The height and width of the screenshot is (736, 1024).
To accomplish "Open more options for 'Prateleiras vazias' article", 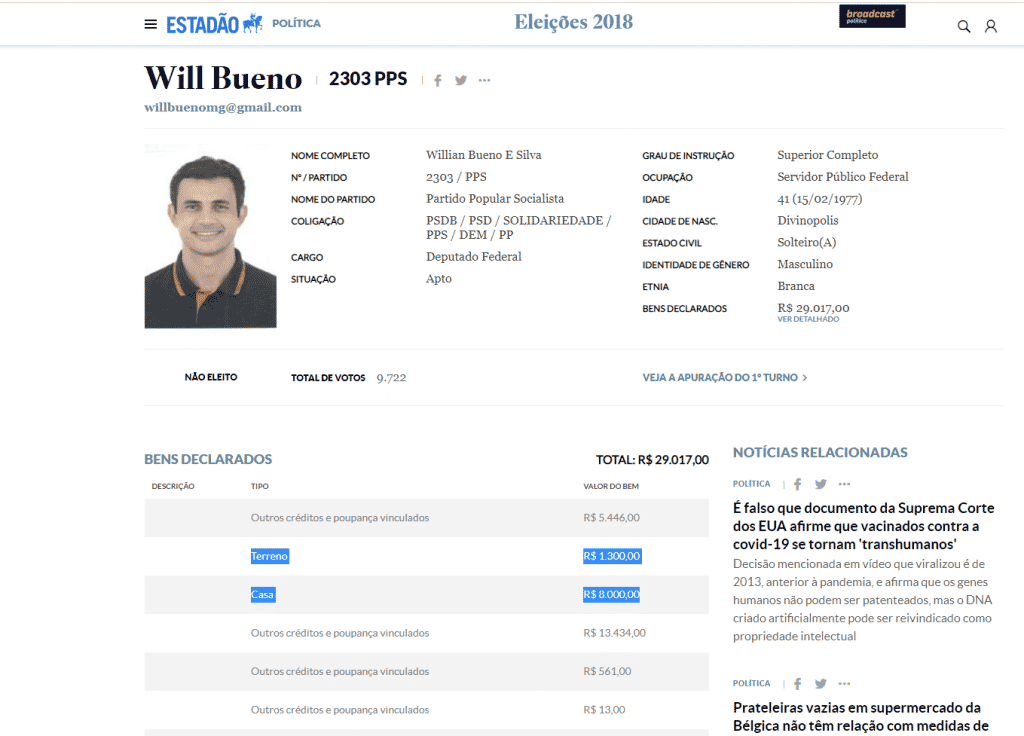I will click(844, 684).
